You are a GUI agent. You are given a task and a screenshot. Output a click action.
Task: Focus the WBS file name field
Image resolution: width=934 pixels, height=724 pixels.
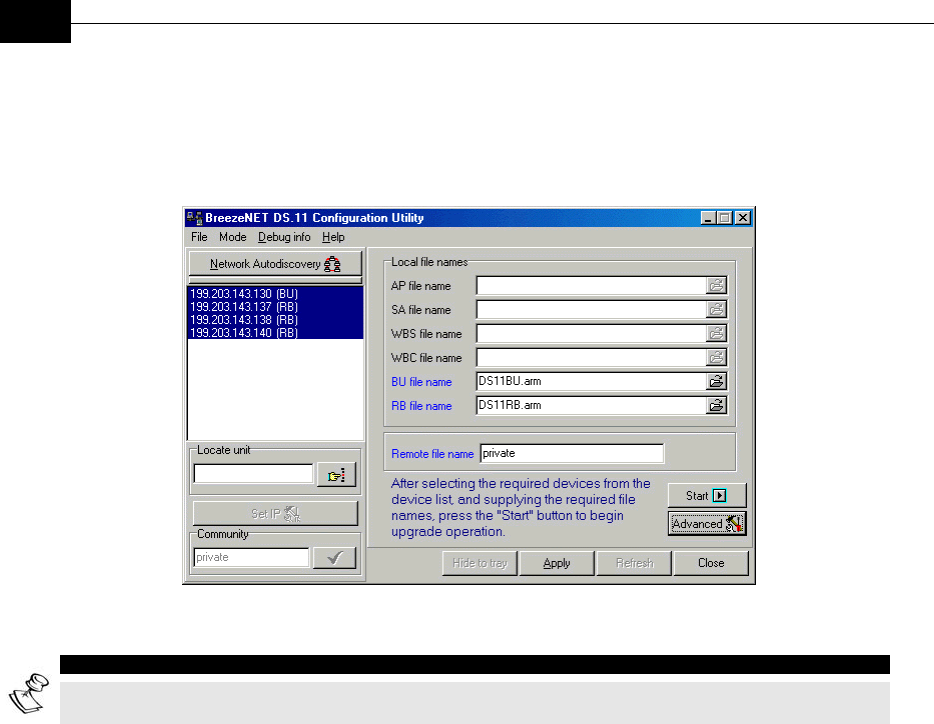pos(591,333)
